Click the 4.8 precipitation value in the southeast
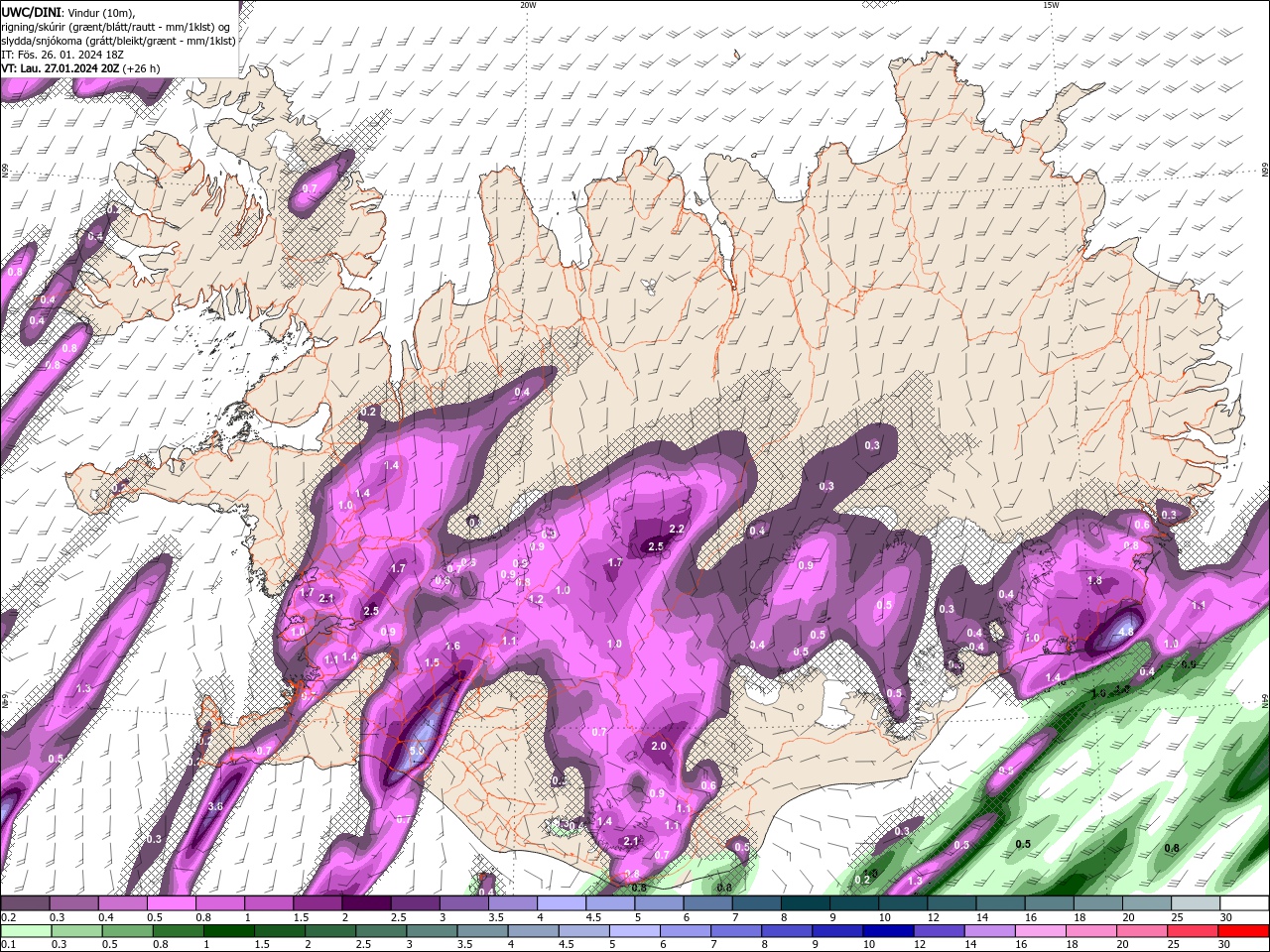This screenshot has width=1270, height=952. 1125,632
